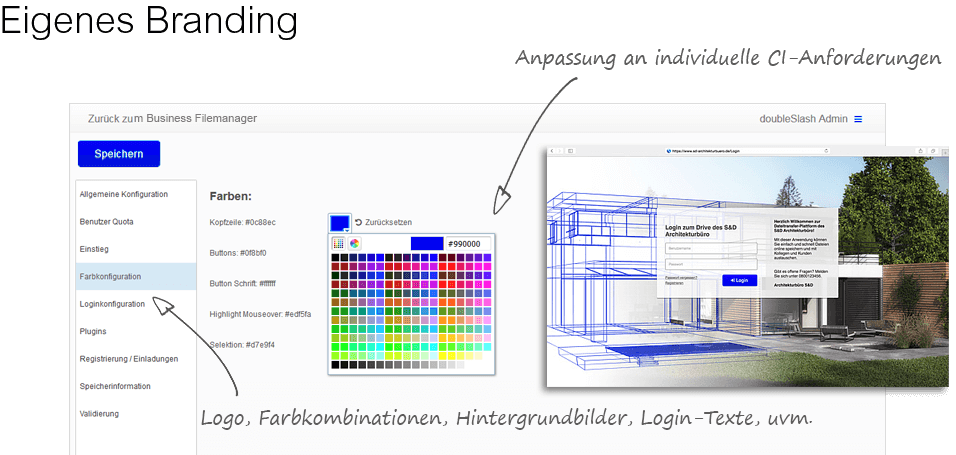956x455 pixels.
Task: Click the doubleSlash Admin user label
Action: tap(804, 119)
